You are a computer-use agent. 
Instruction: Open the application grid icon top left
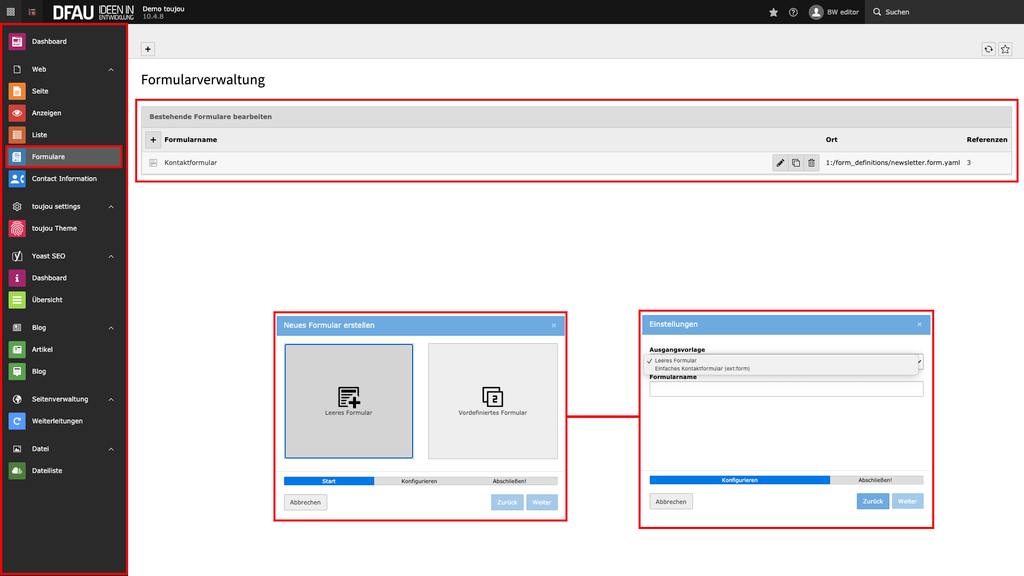(x=11, y=12)
